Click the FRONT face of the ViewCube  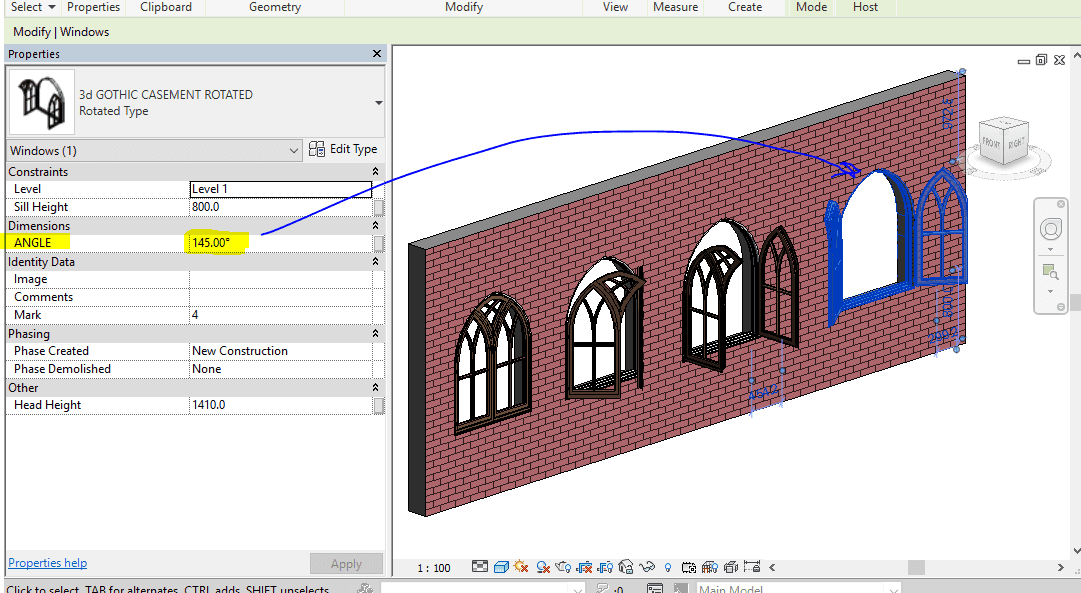point(992,141)
